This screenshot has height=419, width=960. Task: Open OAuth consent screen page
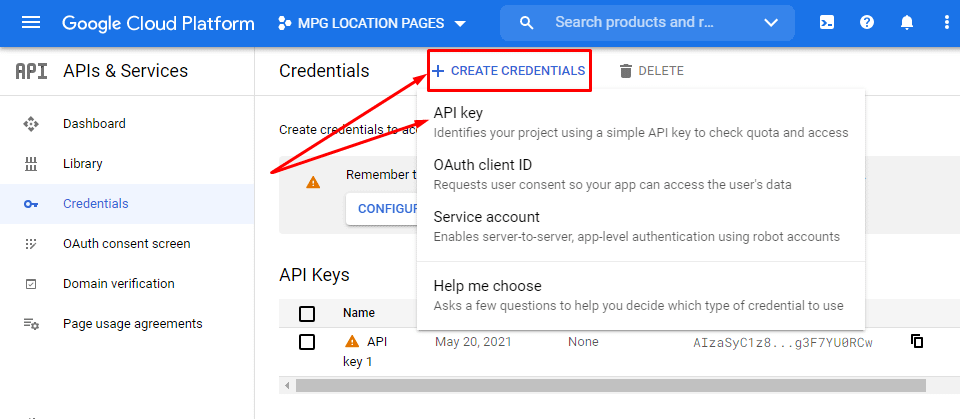tap(126, 244)
